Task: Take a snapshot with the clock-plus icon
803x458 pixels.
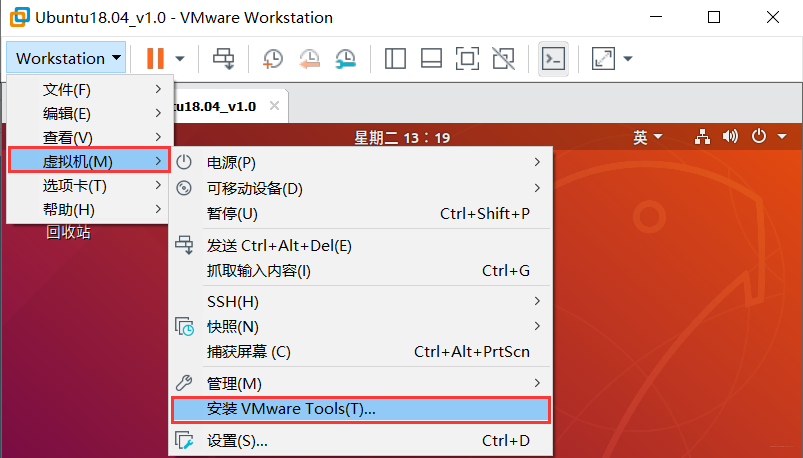Action: [x=273, y=58]
